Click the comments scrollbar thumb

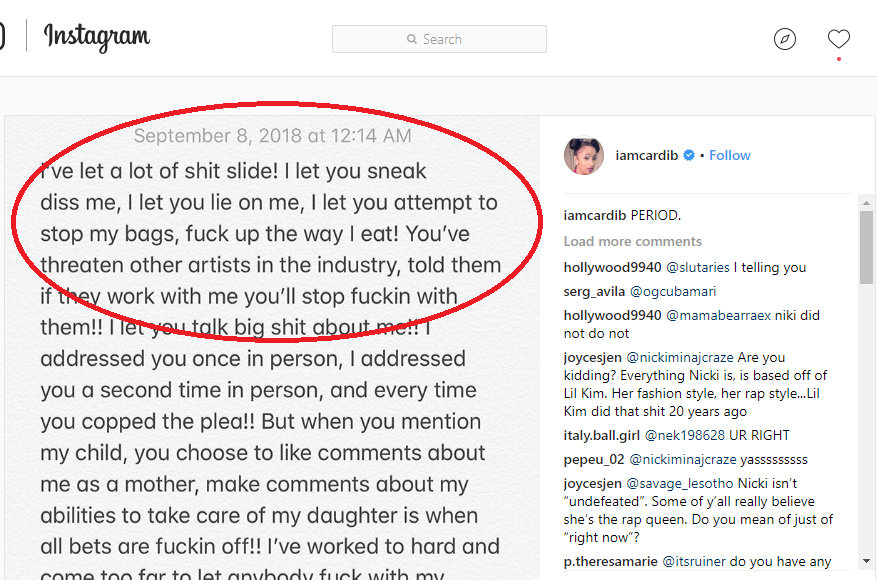pyautogui.click(x=866, y=245)
